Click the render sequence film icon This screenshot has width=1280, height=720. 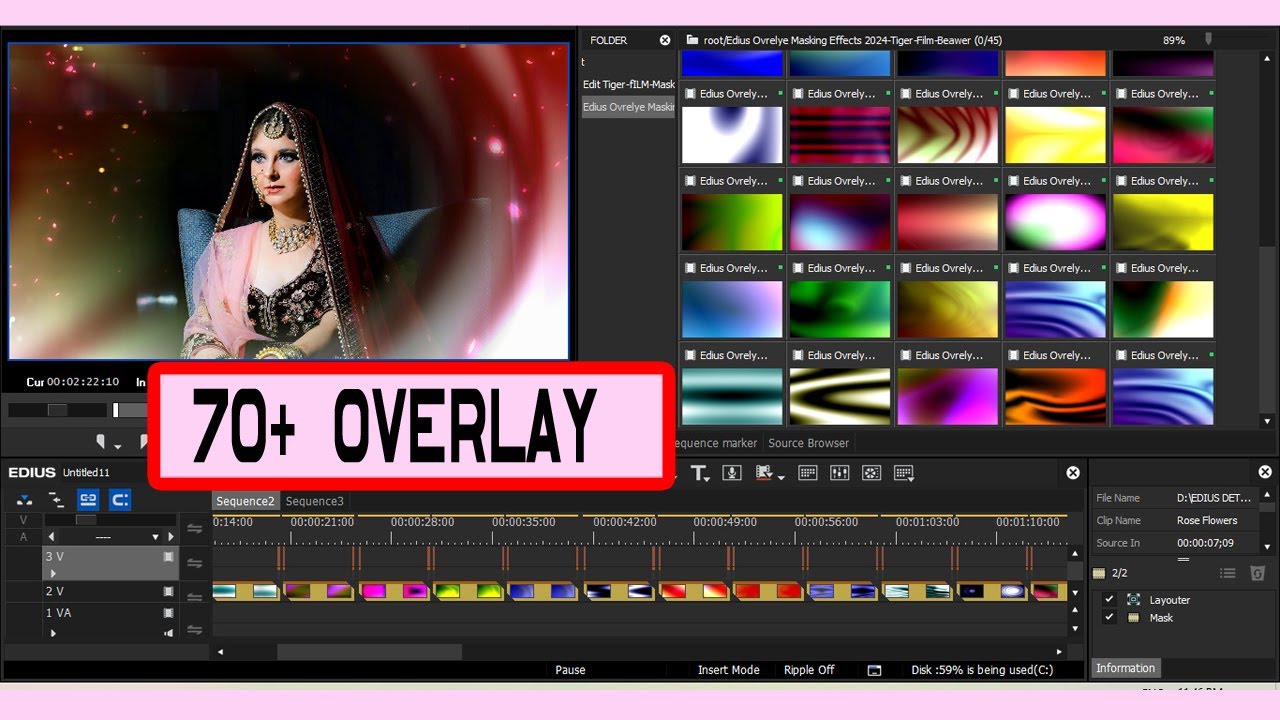tap(765, 473)
